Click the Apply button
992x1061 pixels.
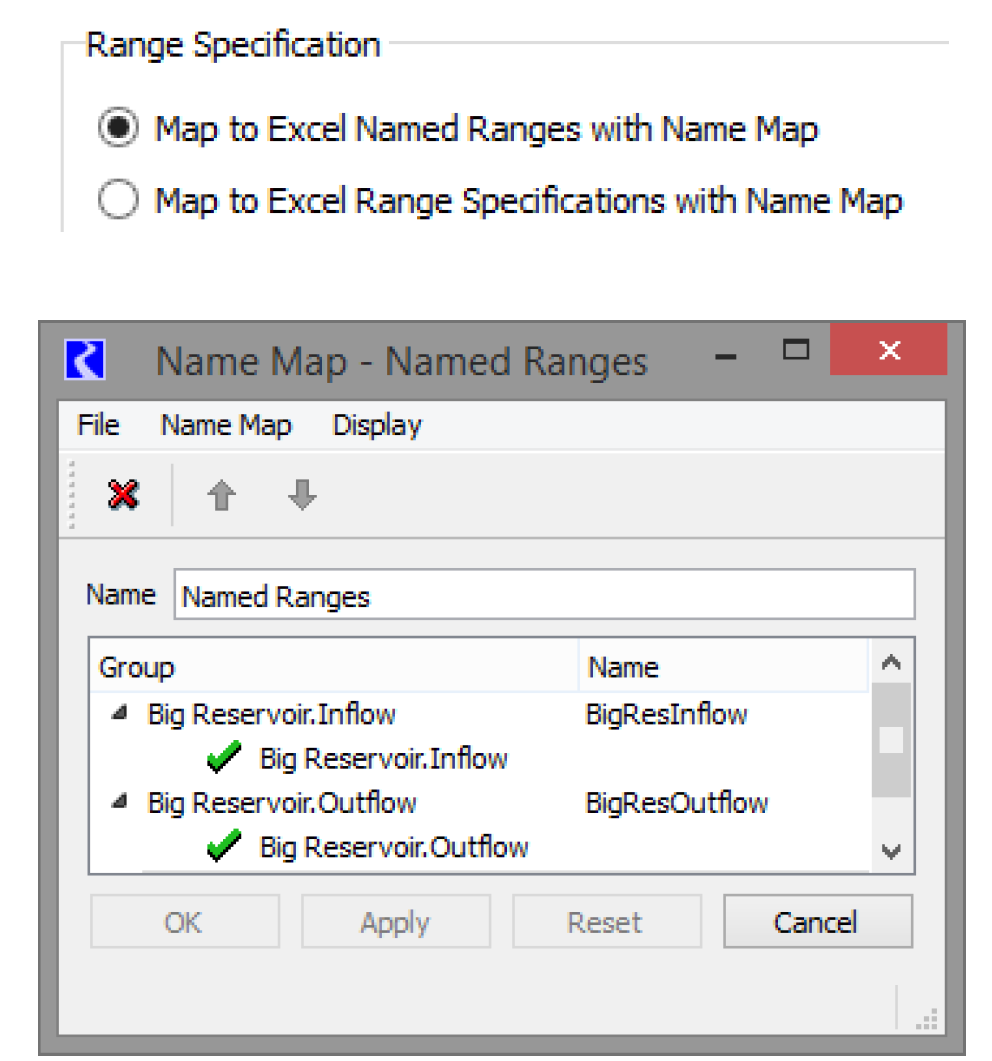[395, 922]
